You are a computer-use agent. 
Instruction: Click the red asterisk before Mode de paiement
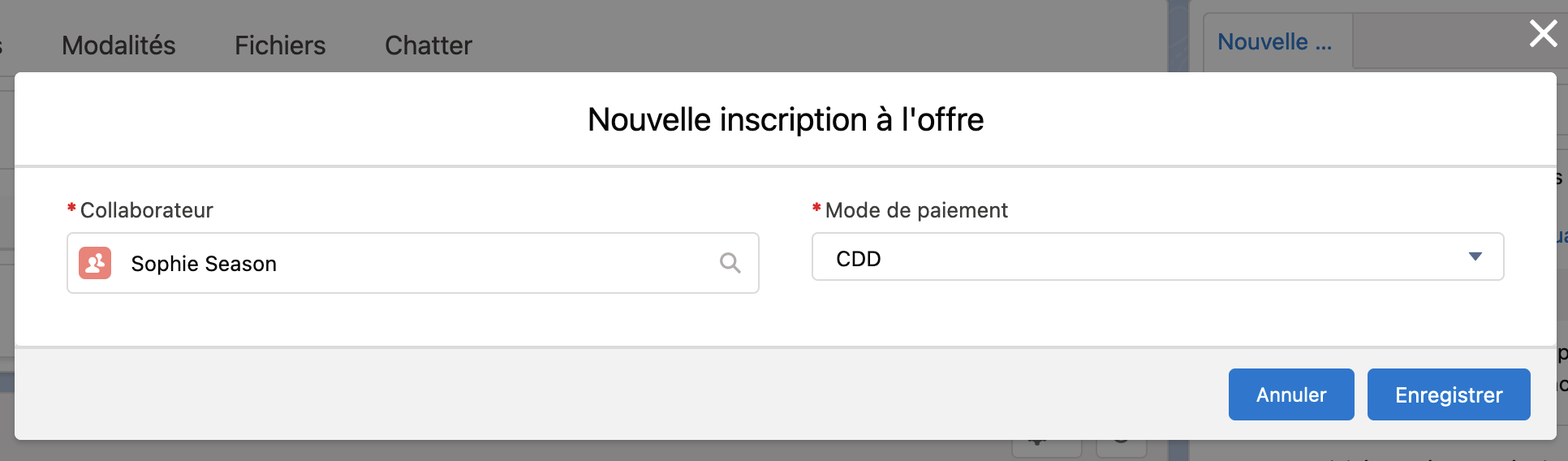click(816, 209)
